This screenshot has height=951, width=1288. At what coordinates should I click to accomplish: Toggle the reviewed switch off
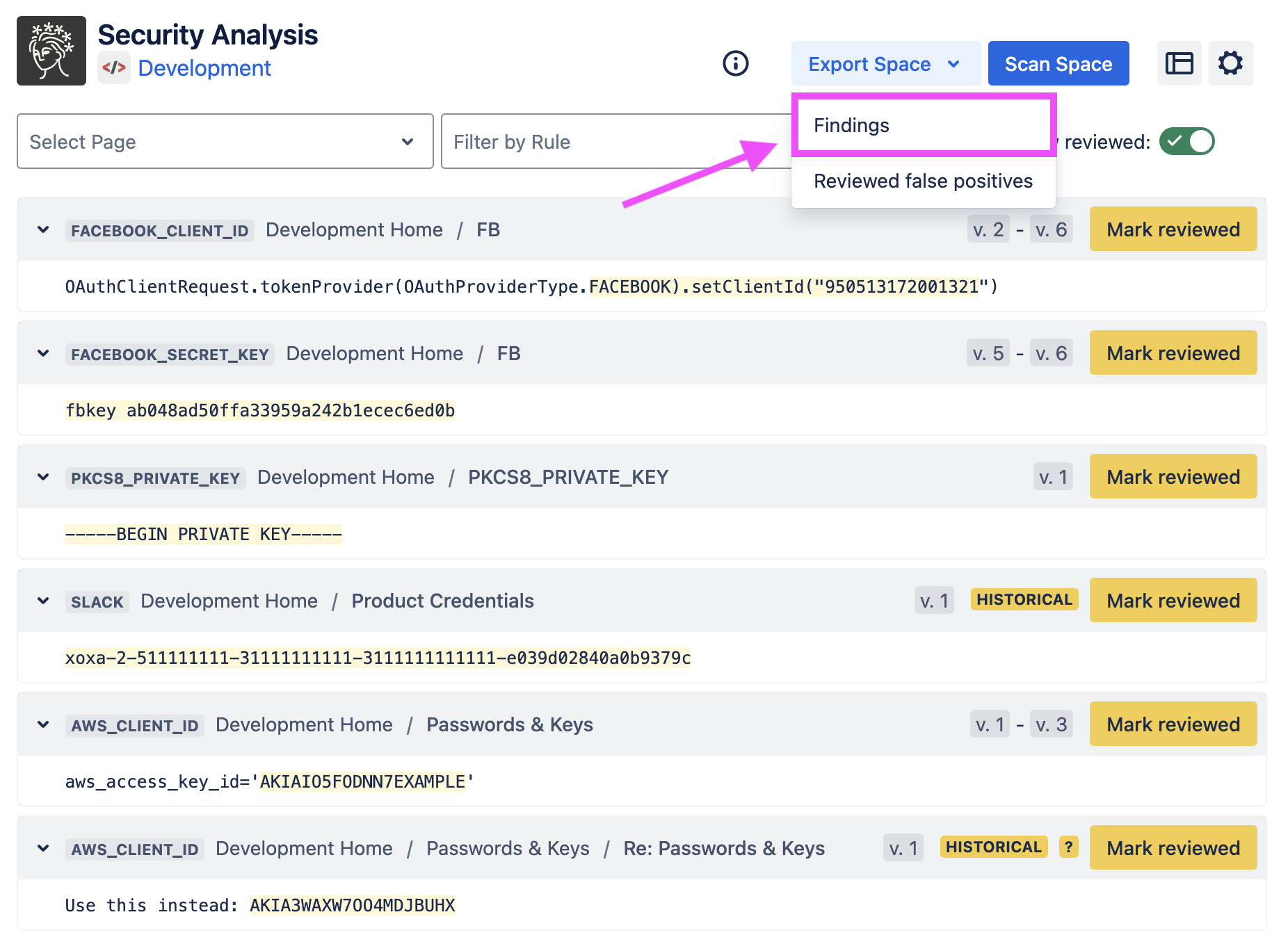tap(1186, 142)
